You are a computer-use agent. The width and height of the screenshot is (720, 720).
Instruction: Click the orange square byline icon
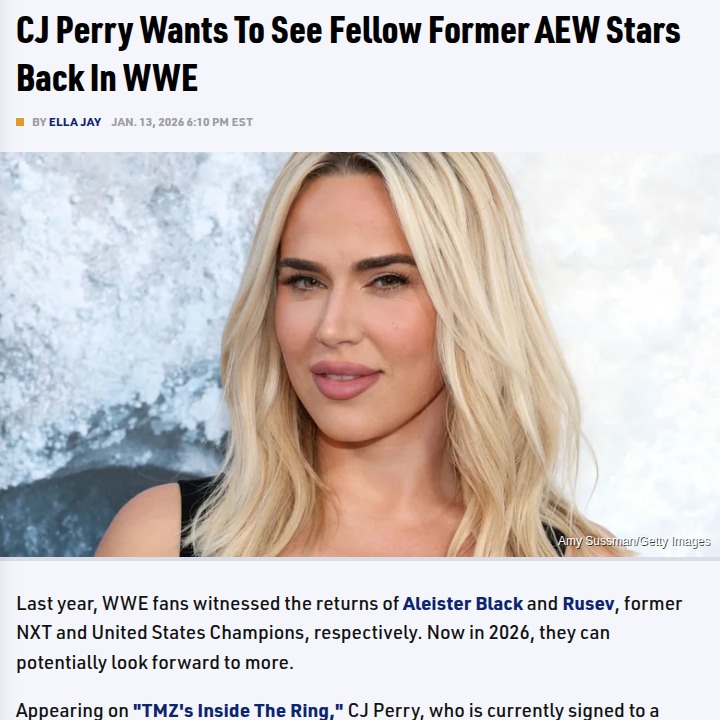tap(20, 122)
